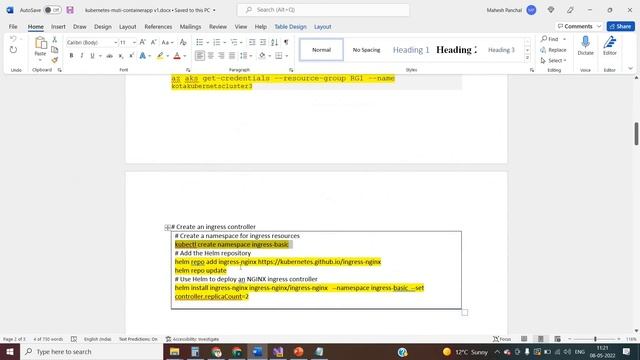Click Clear All Formatting icon
Screen dimensions: 640x360
[183, 42]
